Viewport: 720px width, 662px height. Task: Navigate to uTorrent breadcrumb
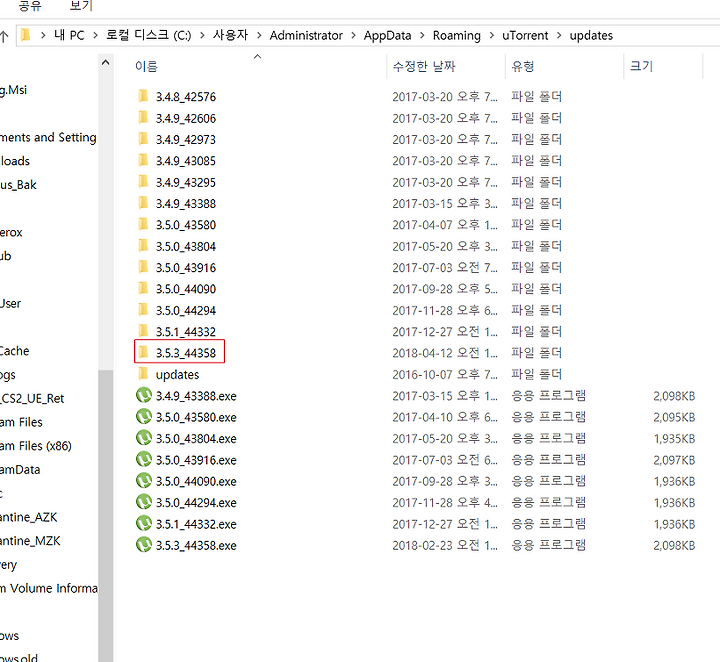tap(525, 35)
